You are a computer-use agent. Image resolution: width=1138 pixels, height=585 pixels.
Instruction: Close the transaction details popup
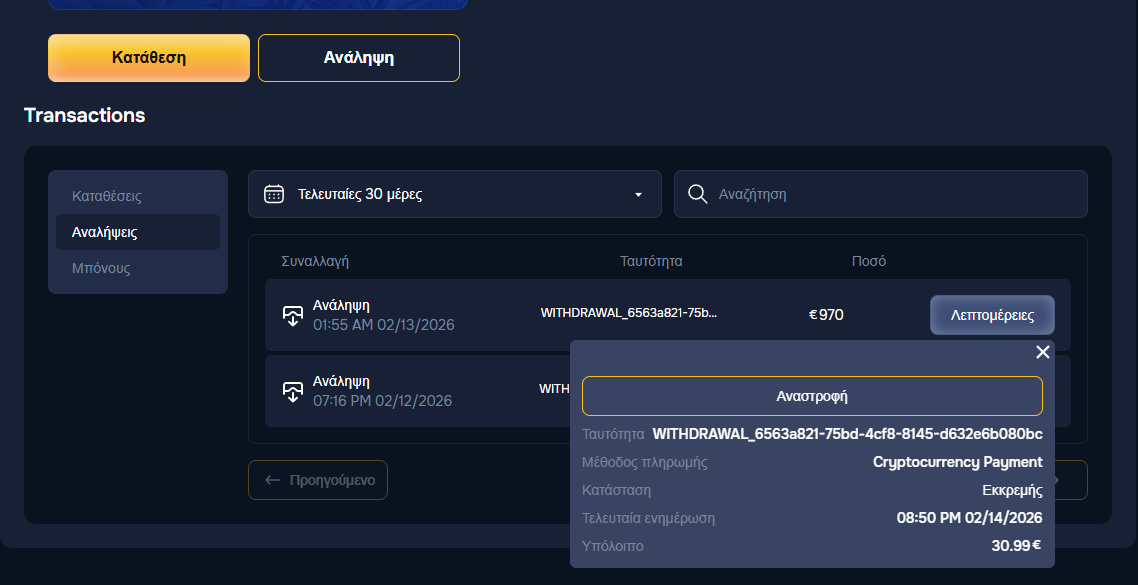(1042, 352)
